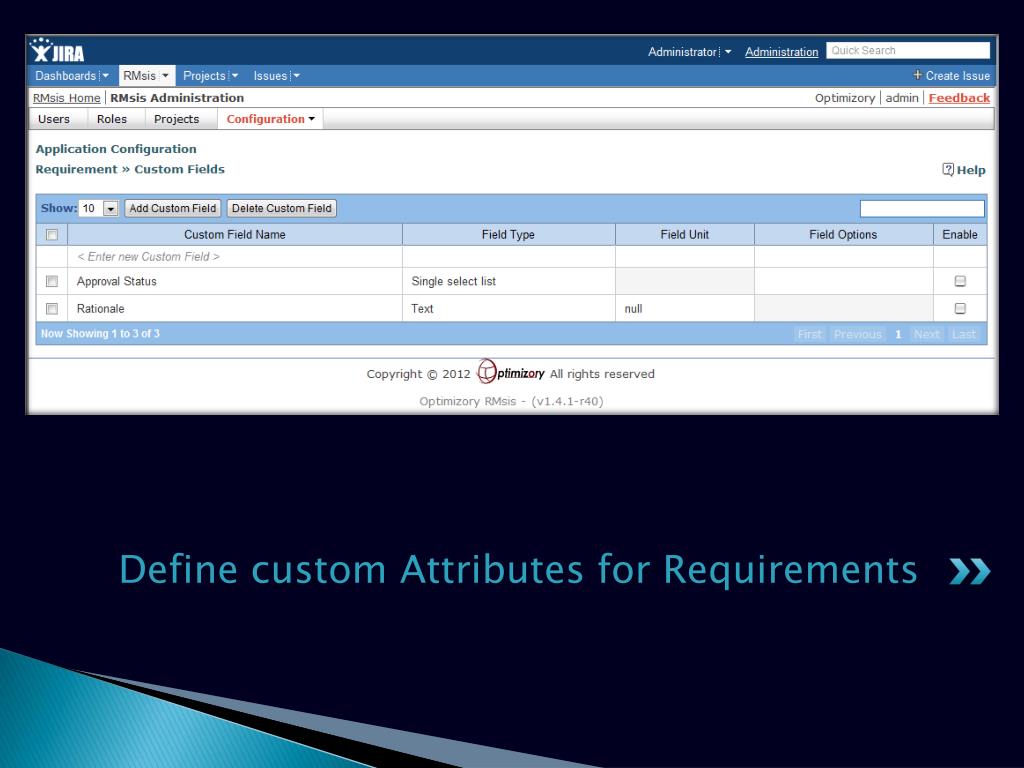The height and width of the screenshot is (768, 1024).
Task: Select the Approval Status field name cell
Action: pyautogui.click(x=235, y=281)
